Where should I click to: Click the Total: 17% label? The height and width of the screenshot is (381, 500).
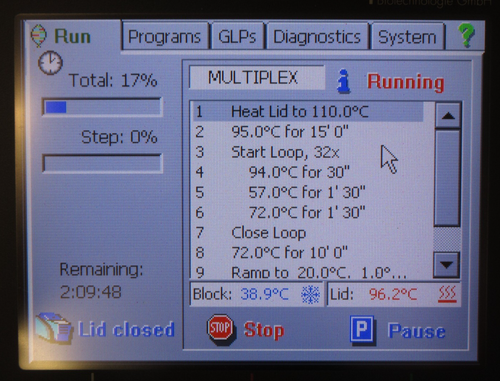pos(113,80)
